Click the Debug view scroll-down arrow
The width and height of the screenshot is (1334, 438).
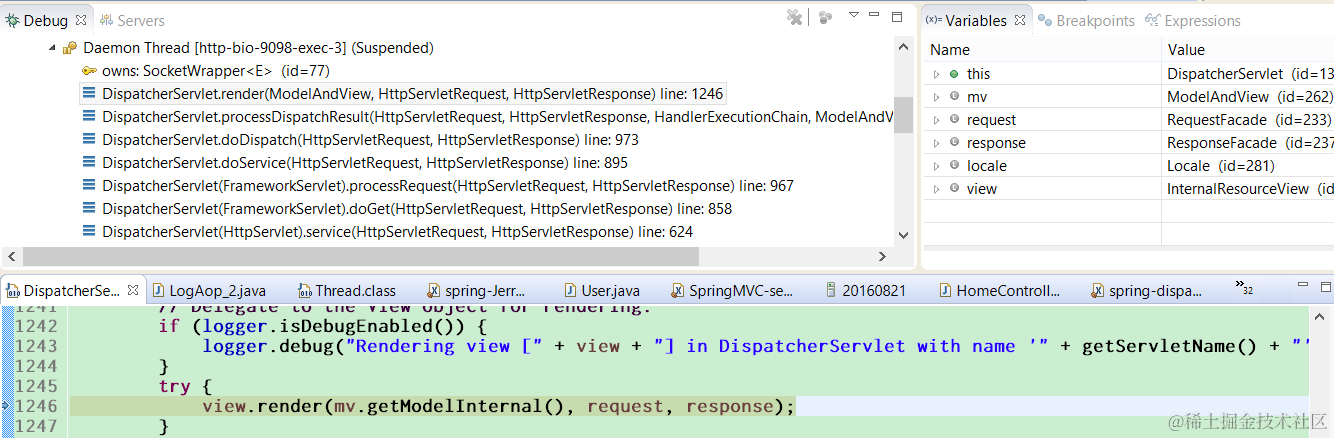(x=903, y=235)
